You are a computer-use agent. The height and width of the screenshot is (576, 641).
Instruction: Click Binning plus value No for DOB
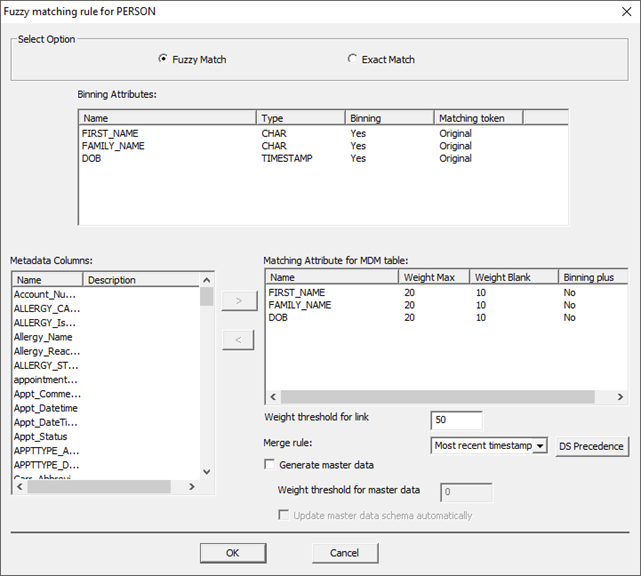pos(569,318)
